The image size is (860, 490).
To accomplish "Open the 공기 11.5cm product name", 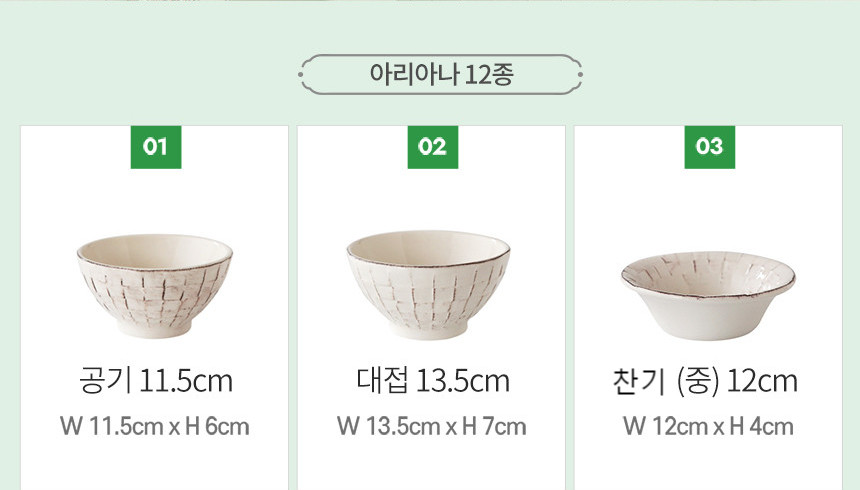I will [x=155, y=381].
